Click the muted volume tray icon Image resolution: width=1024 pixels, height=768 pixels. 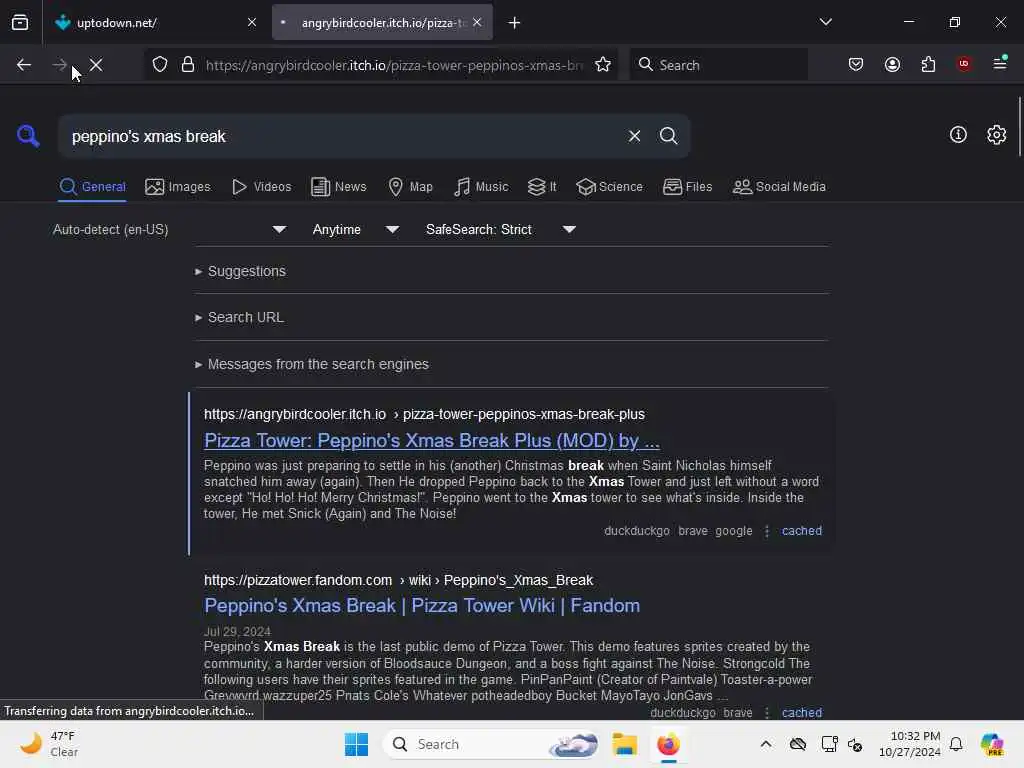click(856, 744)
